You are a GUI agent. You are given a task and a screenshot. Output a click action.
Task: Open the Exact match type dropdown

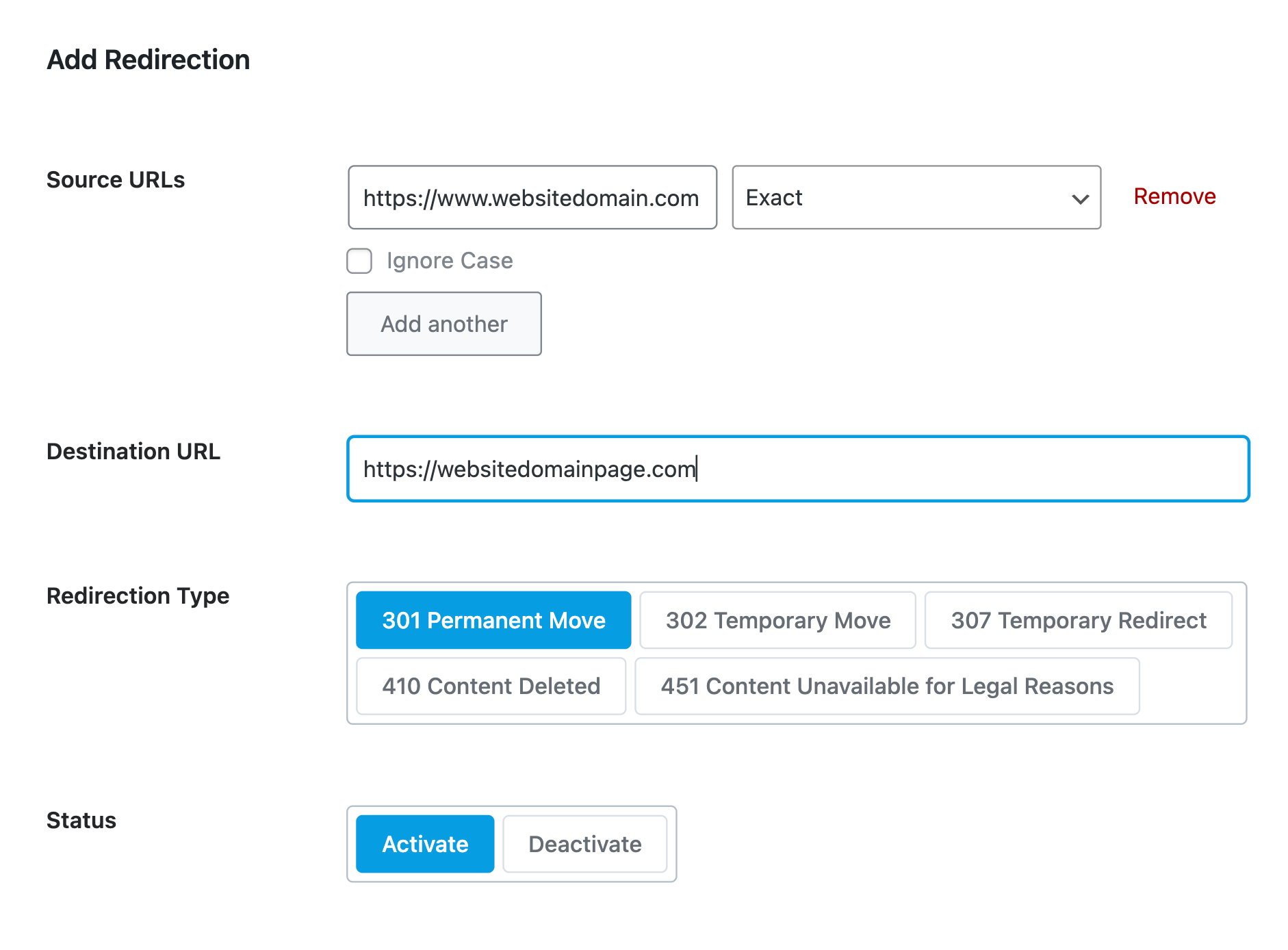[x=915, y=198]
